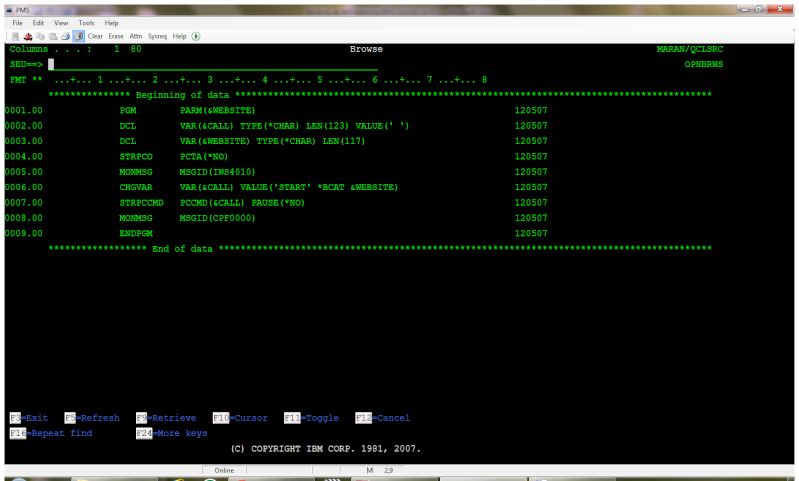Open the Edit menu
Image resolution: width=799 pixels, height=481 pixels.
[38, 23]
